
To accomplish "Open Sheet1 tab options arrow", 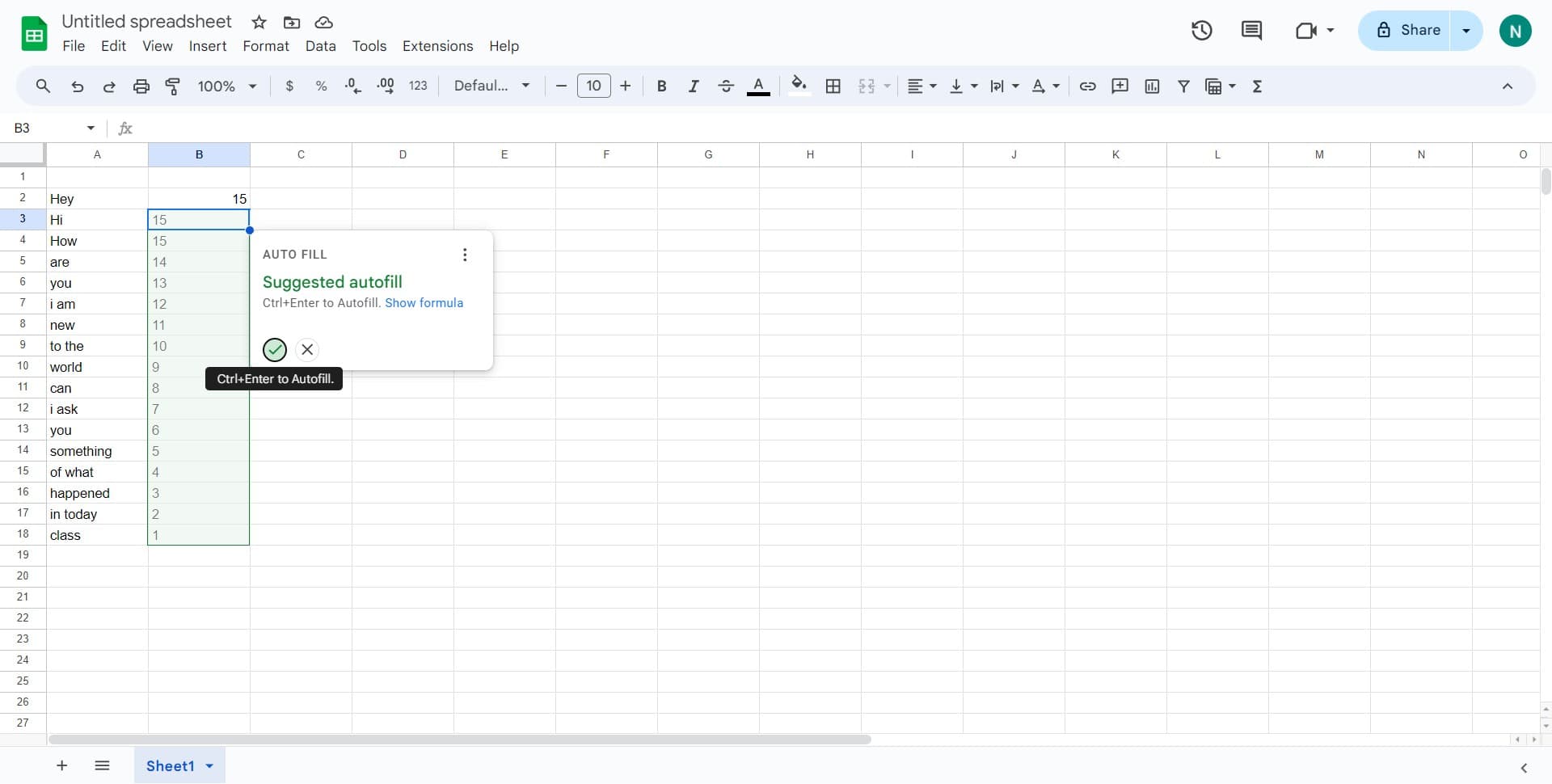I will point(209,766).
